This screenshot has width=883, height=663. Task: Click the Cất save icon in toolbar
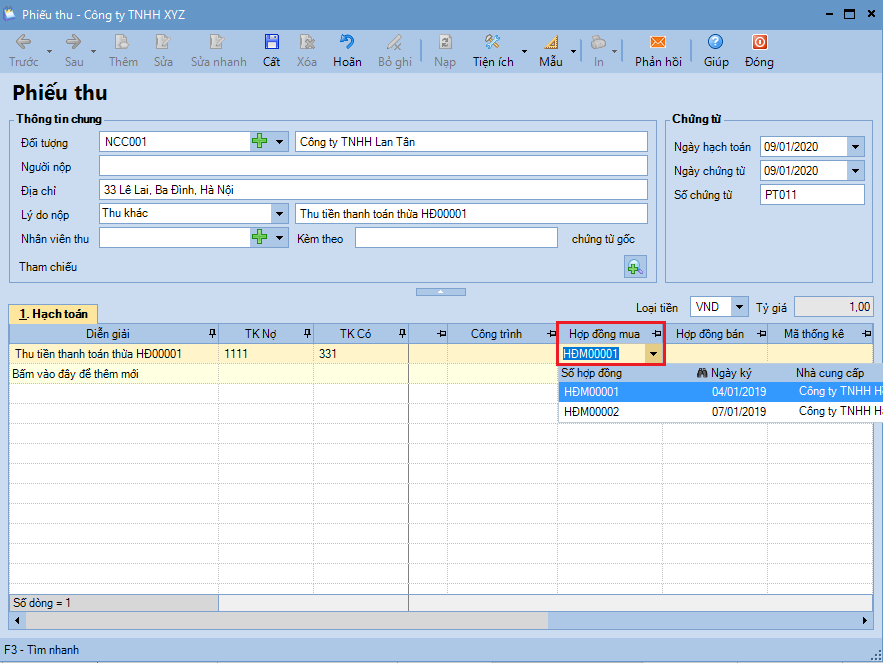point(271,43)
